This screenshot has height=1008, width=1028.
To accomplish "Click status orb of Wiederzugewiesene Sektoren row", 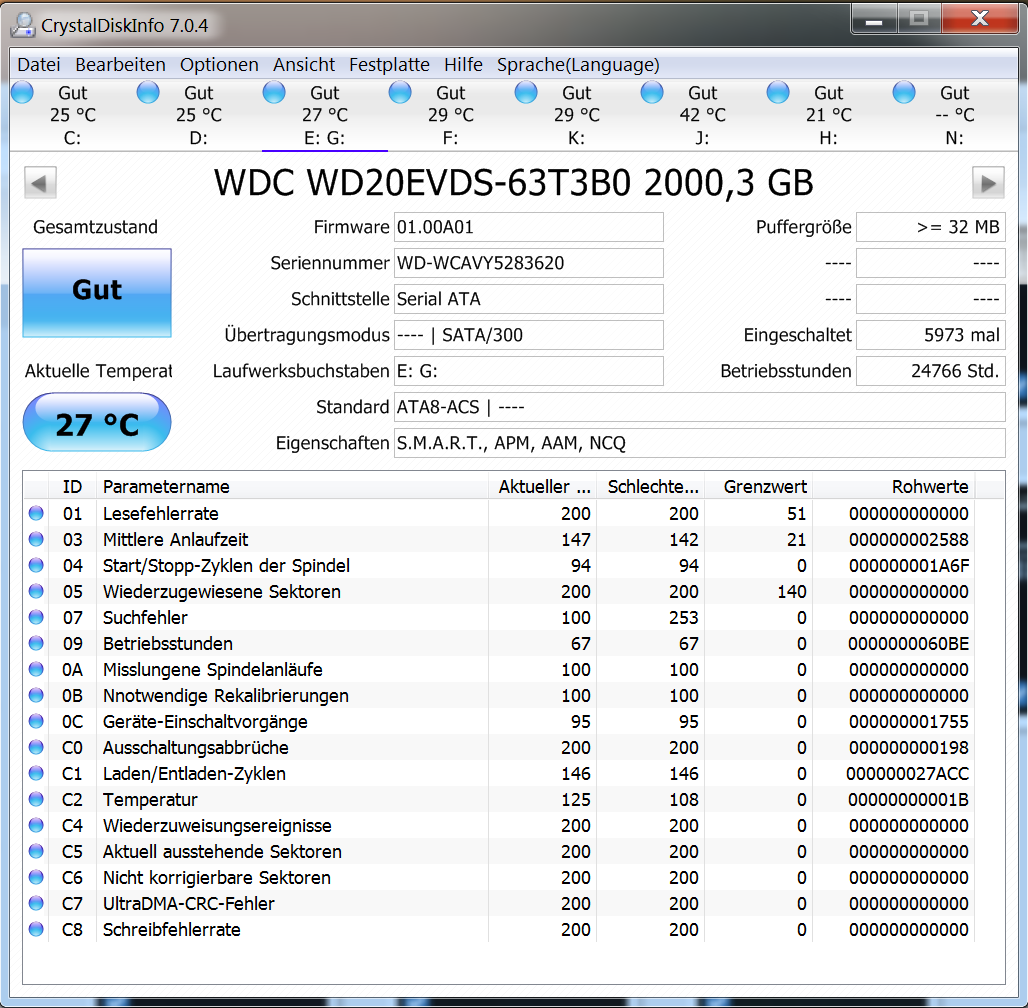I will click(x=36, y=591).
